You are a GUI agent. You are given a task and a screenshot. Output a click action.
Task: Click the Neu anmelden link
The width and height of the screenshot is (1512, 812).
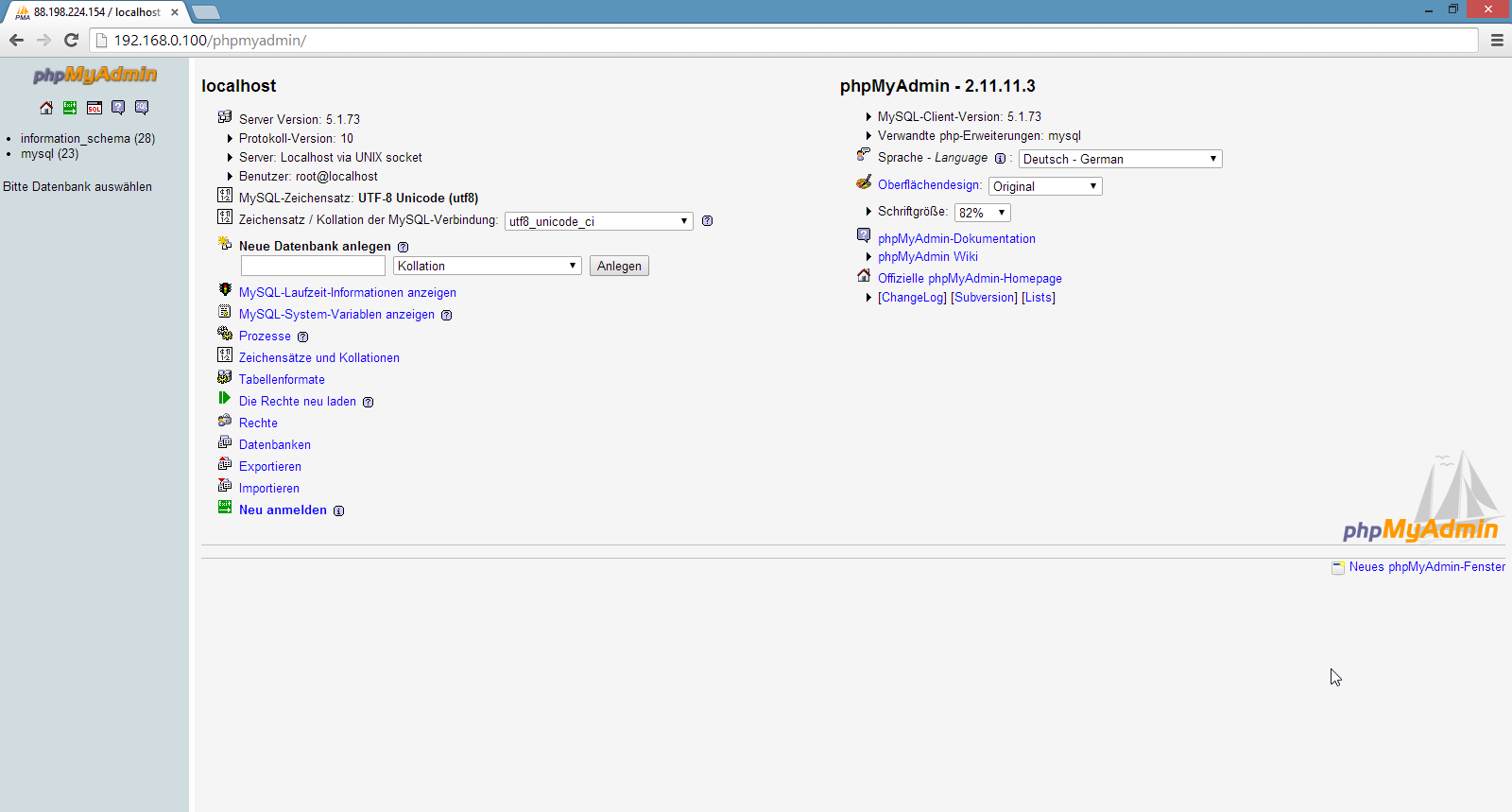click(x=283, y=510)
